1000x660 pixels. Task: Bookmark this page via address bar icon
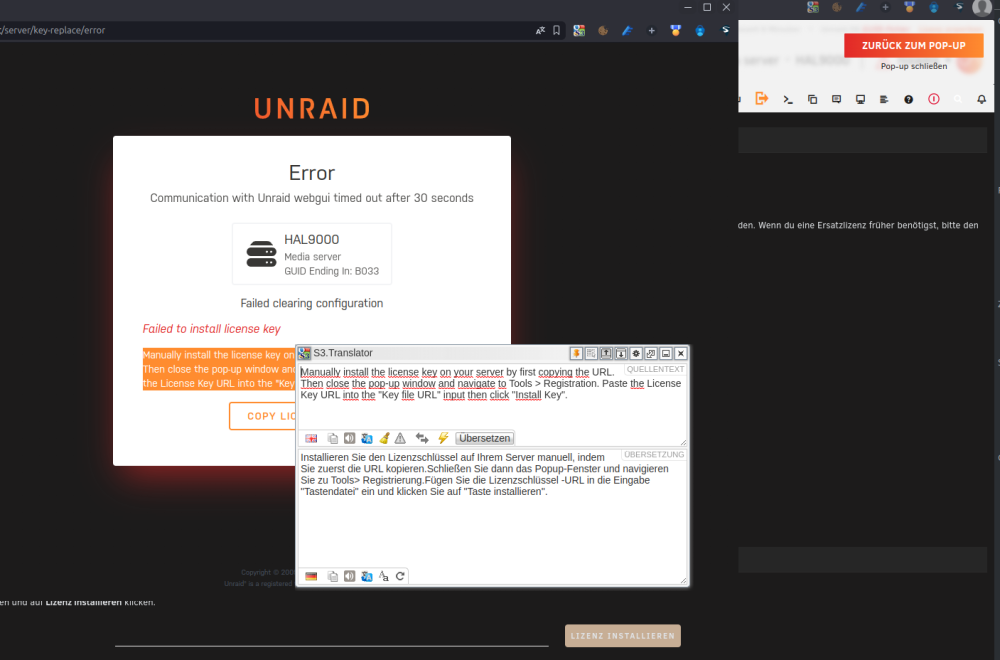[x=556, y=31]
